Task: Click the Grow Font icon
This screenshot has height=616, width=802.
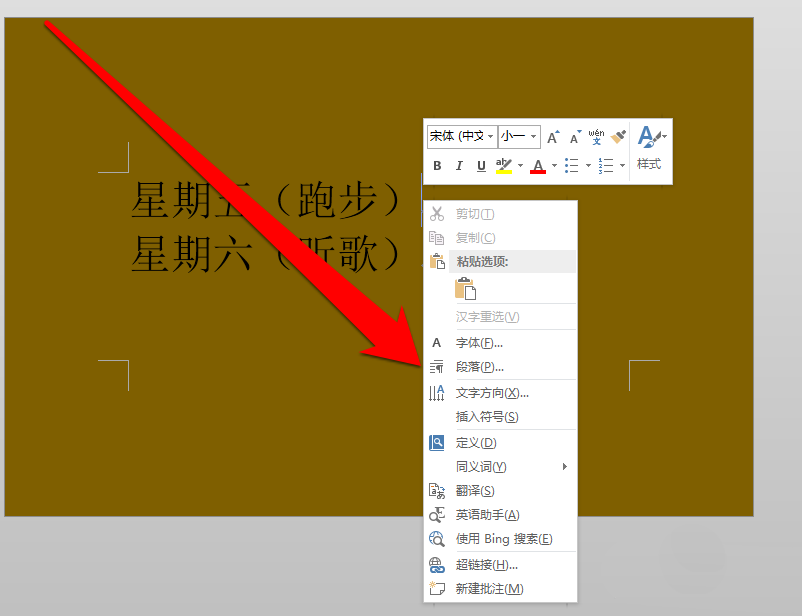Action: (x=552, y=136)
